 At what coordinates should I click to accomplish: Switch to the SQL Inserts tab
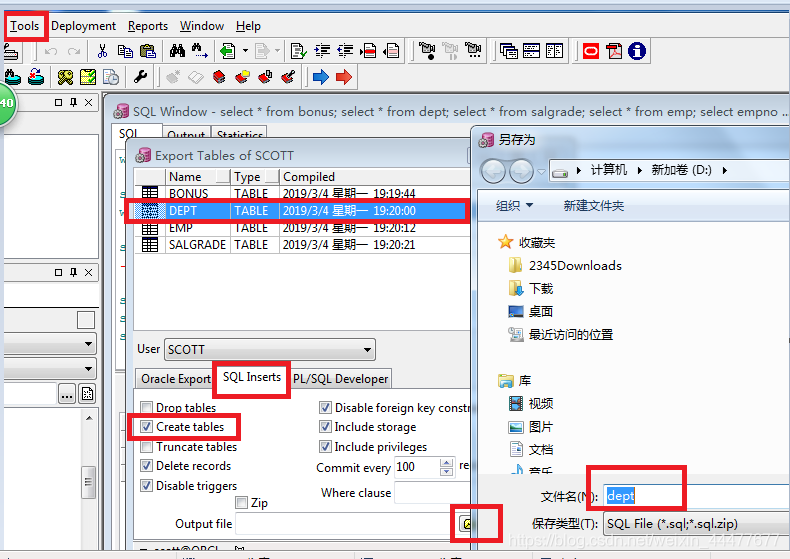pos(252,377)
